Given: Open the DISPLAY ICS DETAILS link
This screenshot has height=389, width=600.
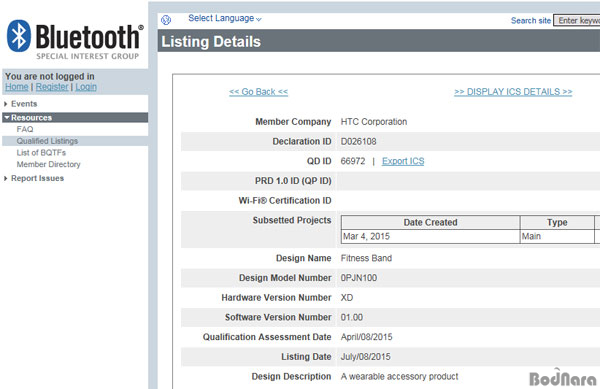Looking at the screenshot, I should 513,92.
